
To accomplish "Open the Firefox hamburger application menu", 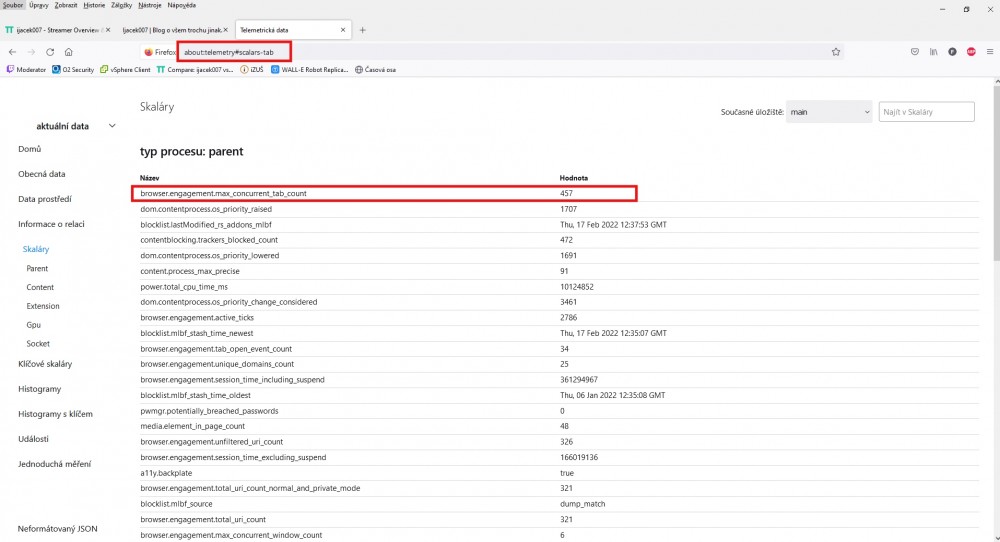I will point(989,51).
